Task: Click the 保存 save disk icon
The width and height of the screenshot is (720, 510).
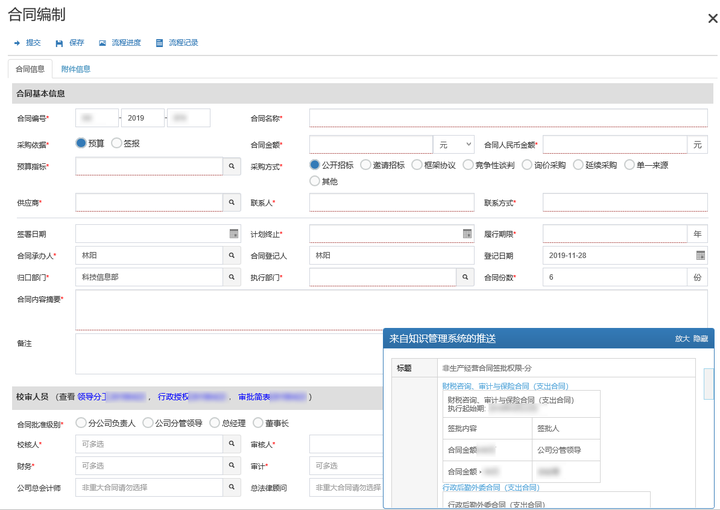Action: 59,43
